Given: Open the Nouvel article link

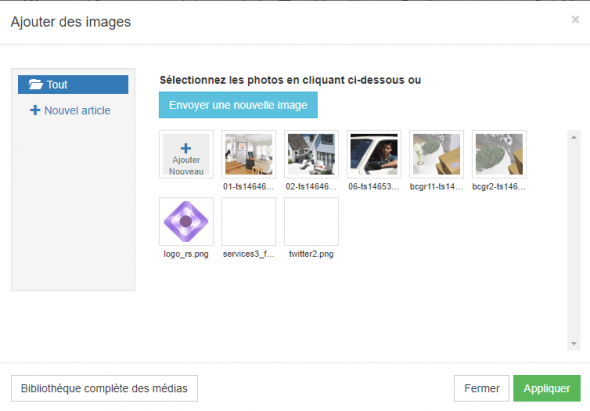Looking at the screenshot, I should pyautogui.click(x=77, y=110).
